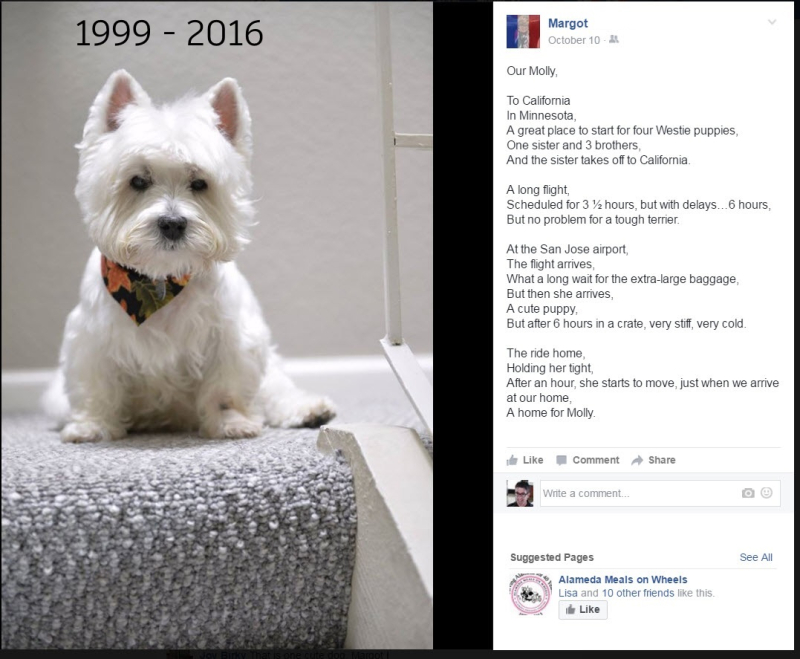800x659 pixels.
Task: Open the emoji picker smiley icon
Action: (766, 493)
